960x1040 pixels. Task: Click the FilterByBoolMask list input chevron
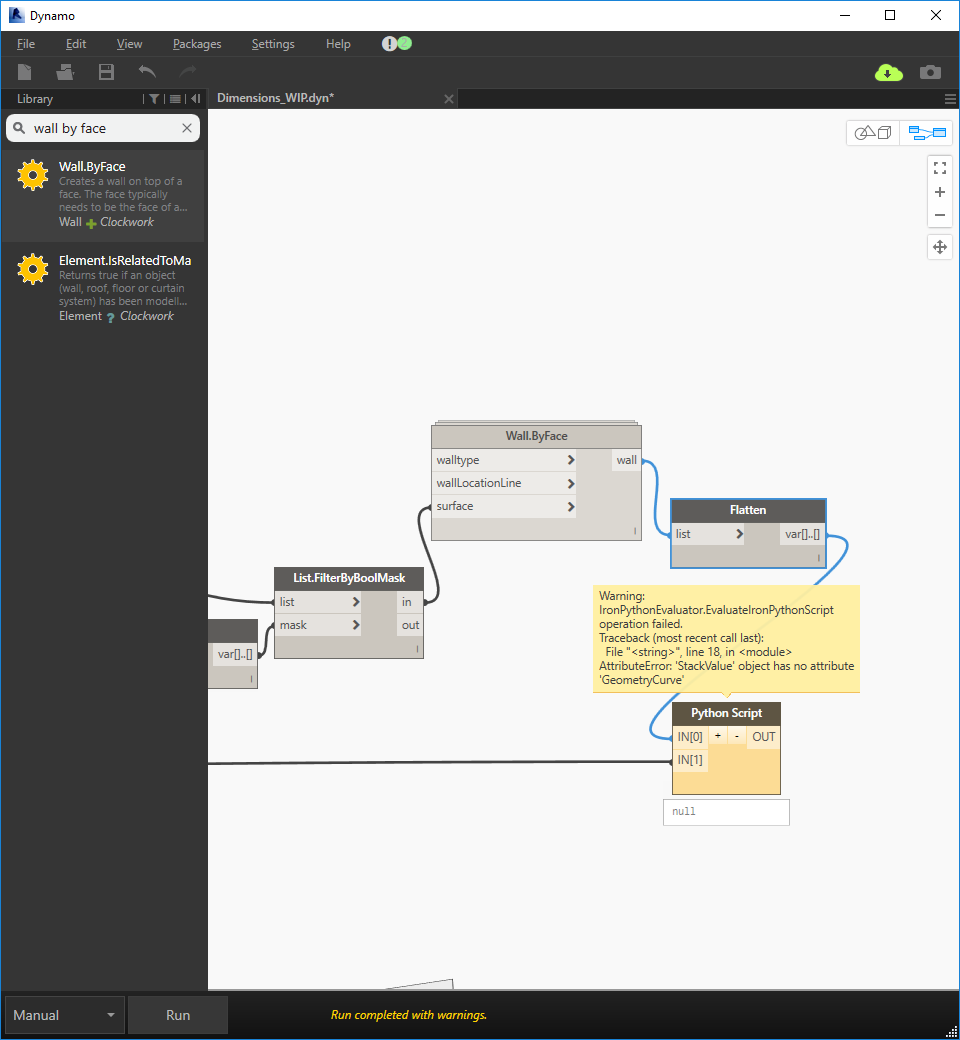click(356, 602)
